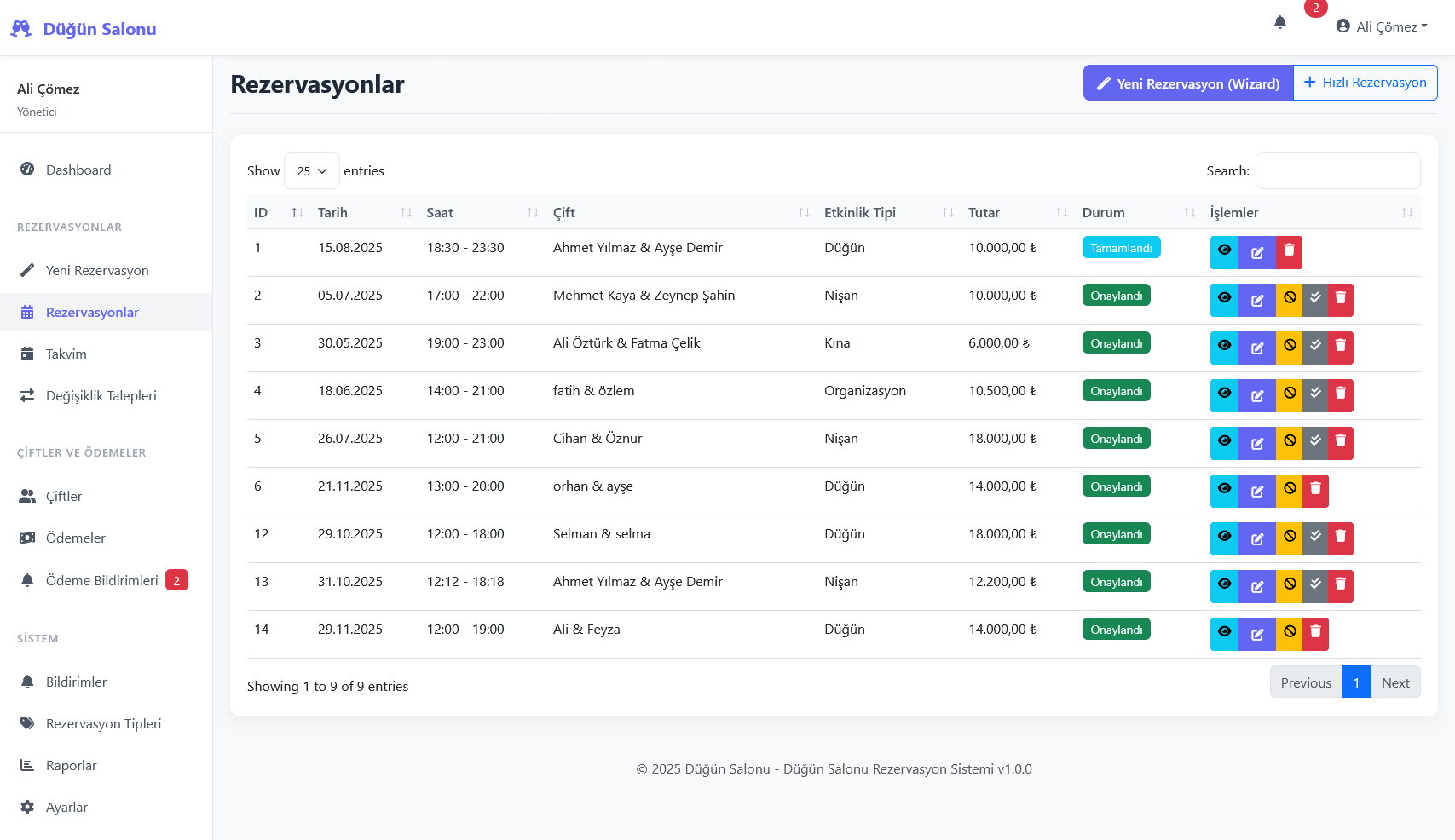
Task: Cancel Ali Öztürk & Fatma Çelik reservation
Action: point(1290,348)
